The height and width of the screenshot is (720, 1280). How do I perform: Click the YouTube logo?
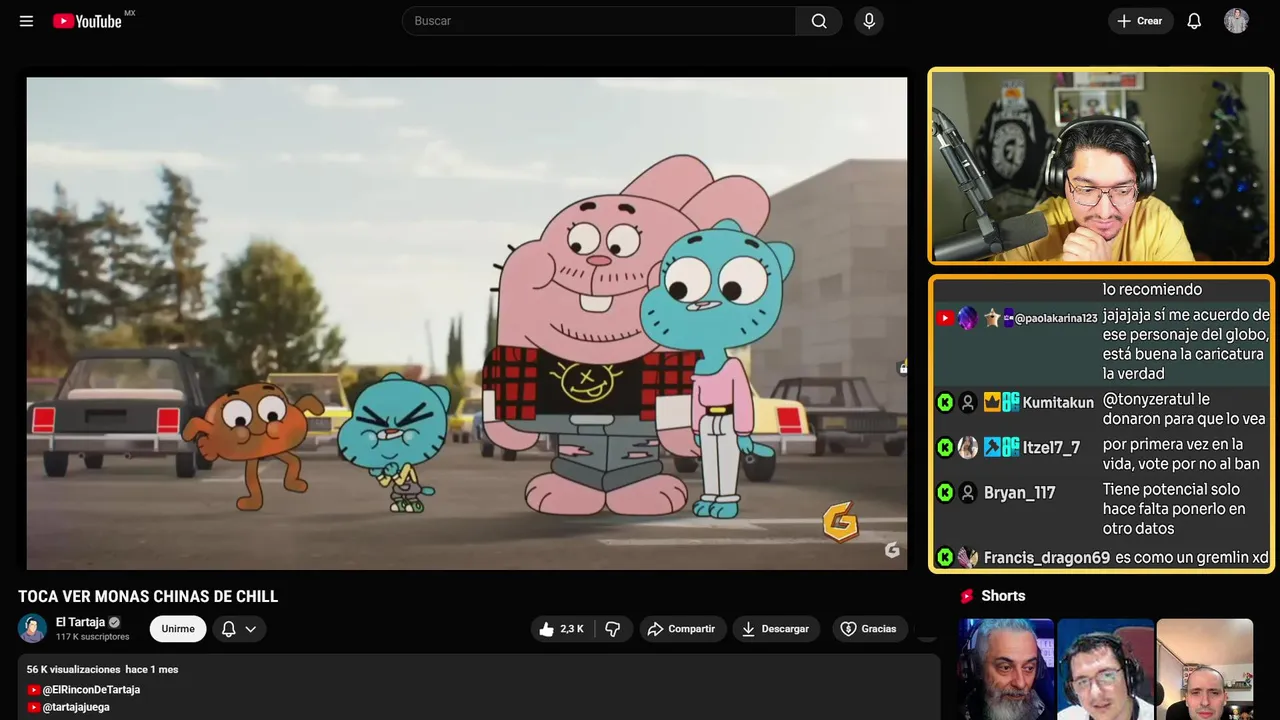pyautogui.click(x=88, y=21)
